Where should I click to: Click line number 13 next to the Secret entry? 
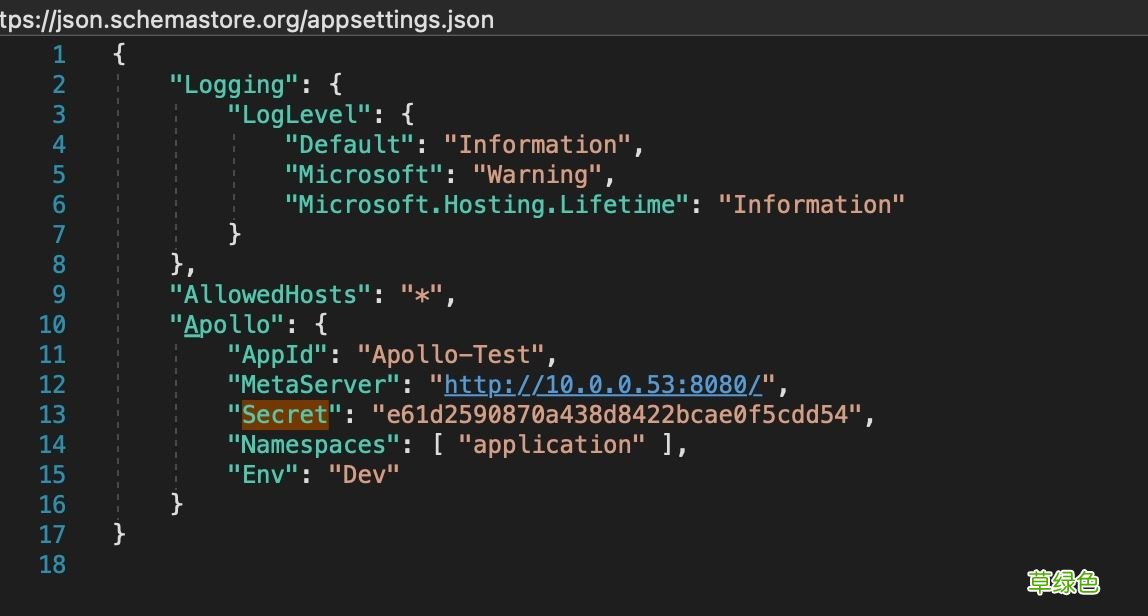point(52,414)
